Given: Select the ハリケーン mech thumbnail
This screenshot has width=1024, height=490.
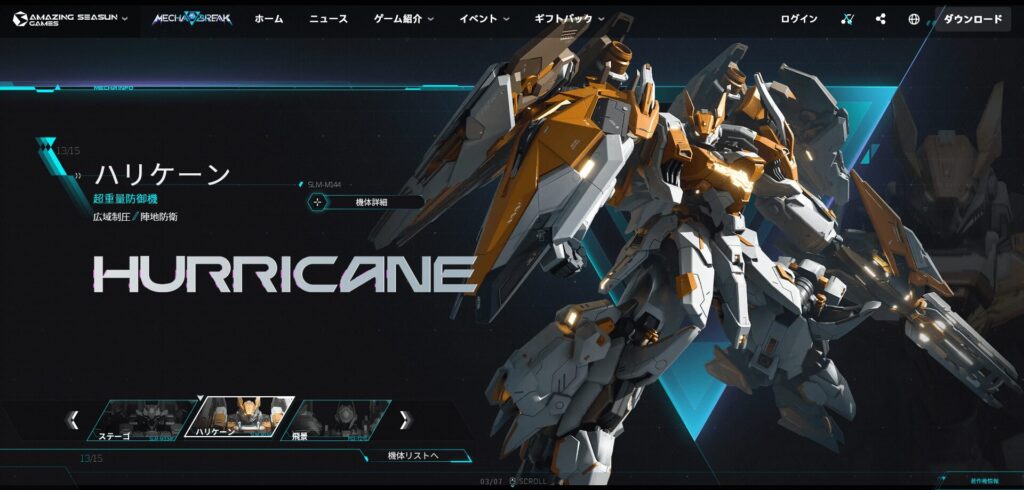Looking at the screenshot, I should 239,417.
